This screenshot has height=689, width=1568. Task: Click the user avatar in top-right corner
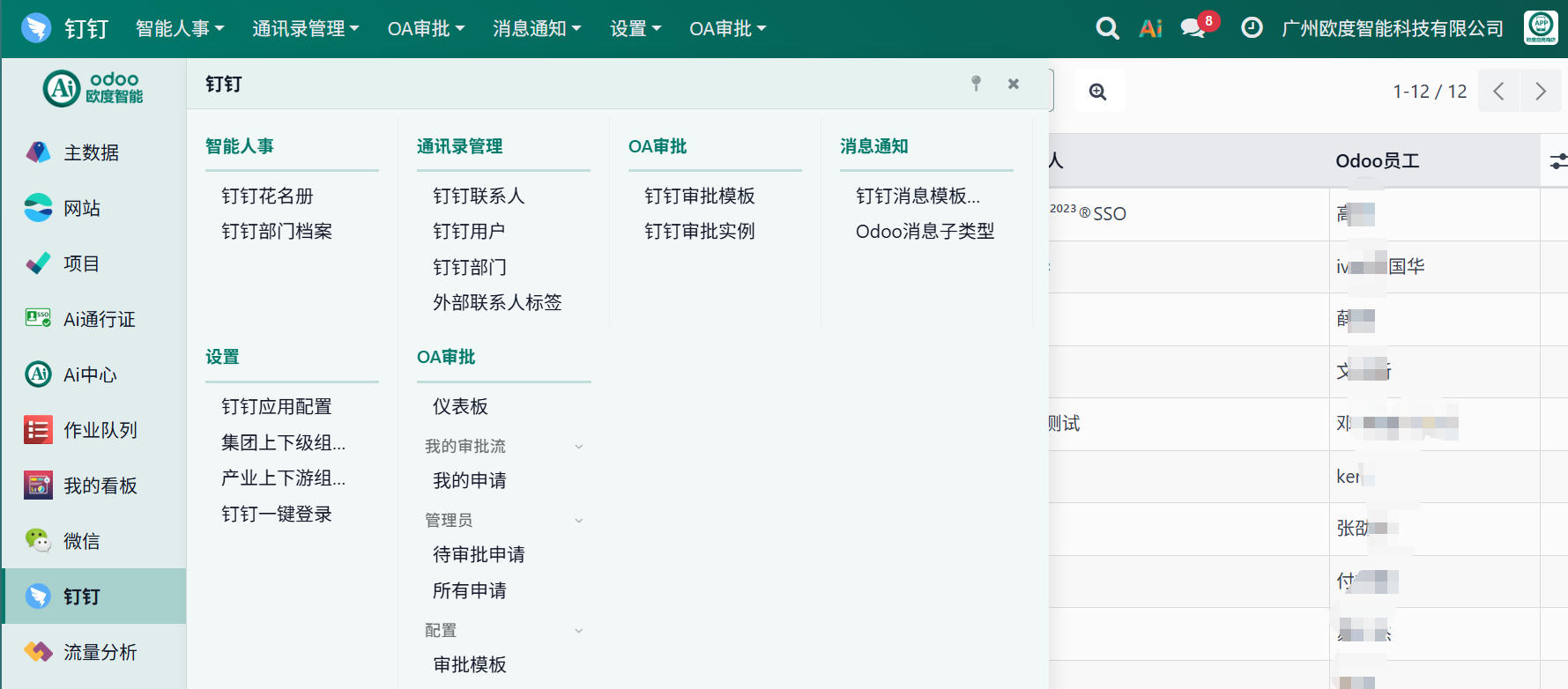pos(1541,27)
